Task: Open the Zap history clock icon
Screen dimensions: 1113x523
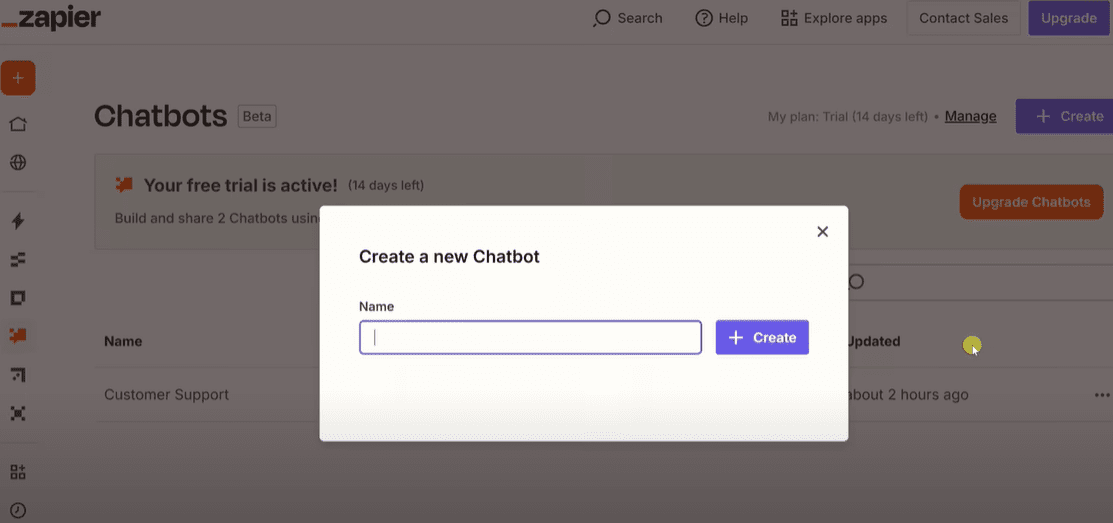Action: (x=18, y=510)
